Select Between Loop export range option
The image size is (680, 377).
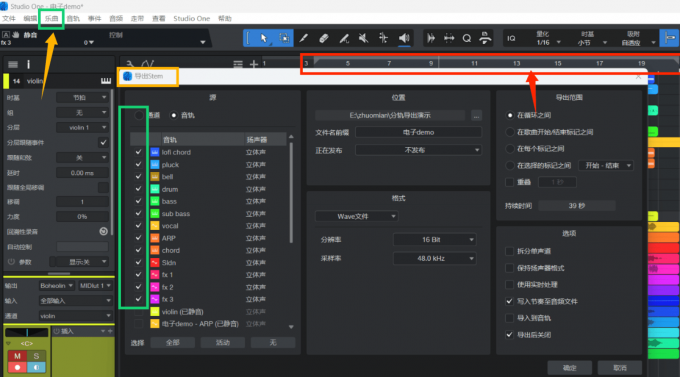pos(510,115)
